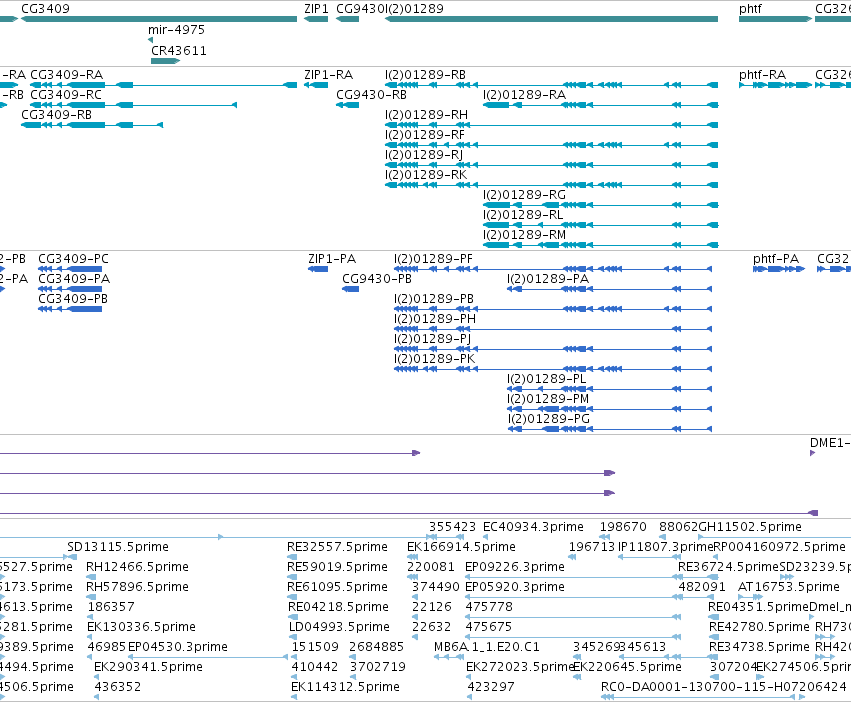Select the 475778 alignment label
The image size is (851, 702).
click(x=489, y=606)
